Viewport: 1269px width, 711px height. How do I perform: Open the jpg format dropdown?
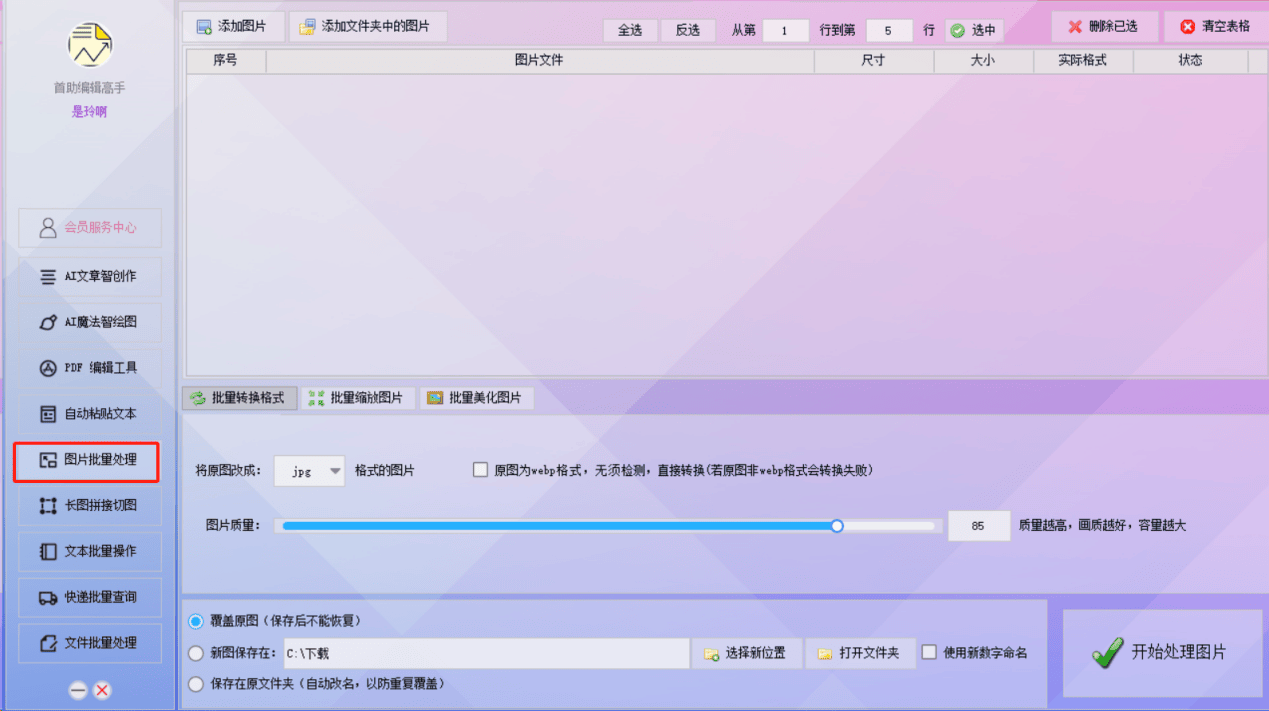pos(333,470)
